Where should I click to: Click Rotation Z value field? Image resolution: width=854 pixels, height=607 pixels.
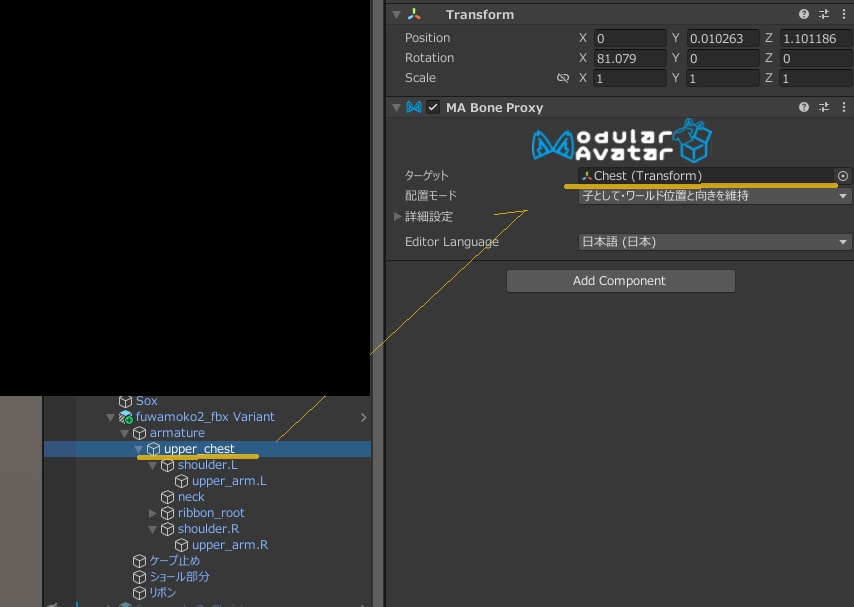[x=816, y=58]
